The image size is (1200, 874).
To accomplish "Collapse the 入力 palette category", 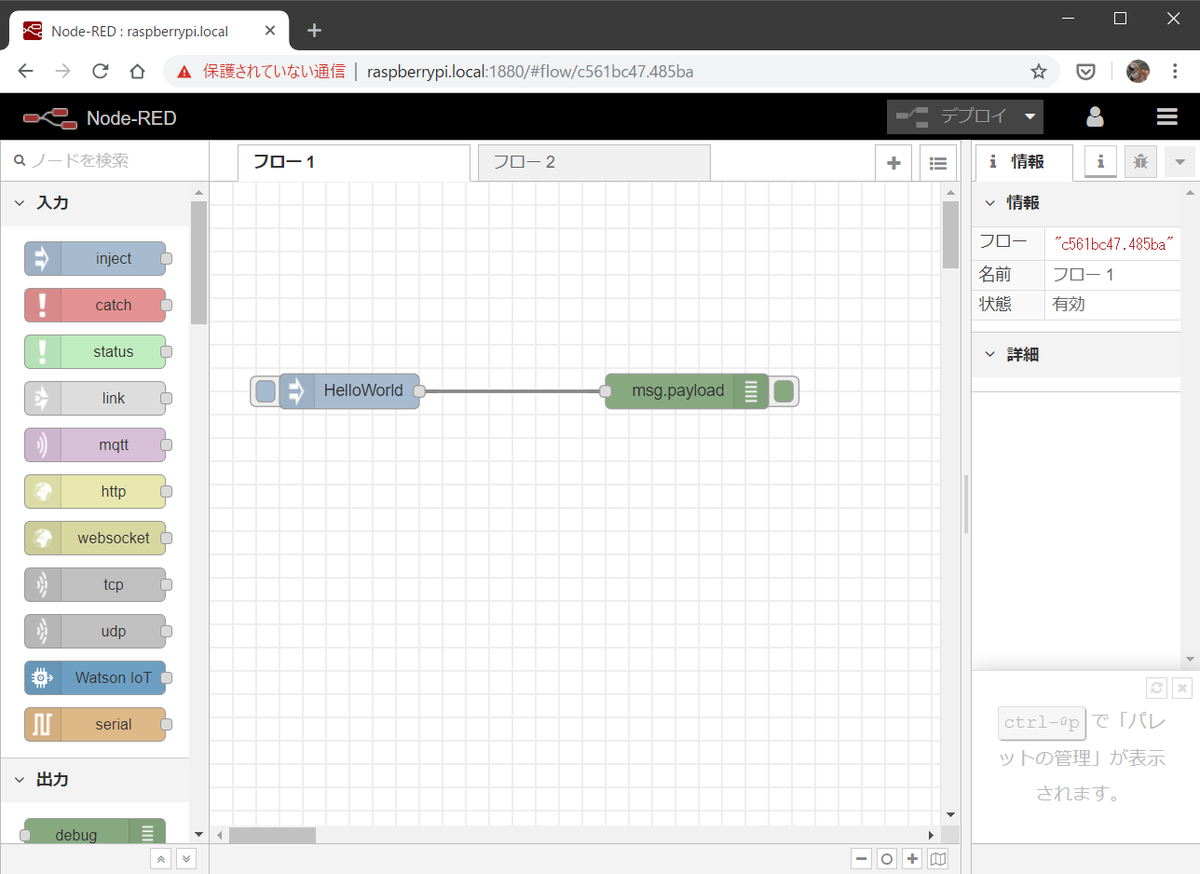I will pyautogui.click(x=95, y=202).
